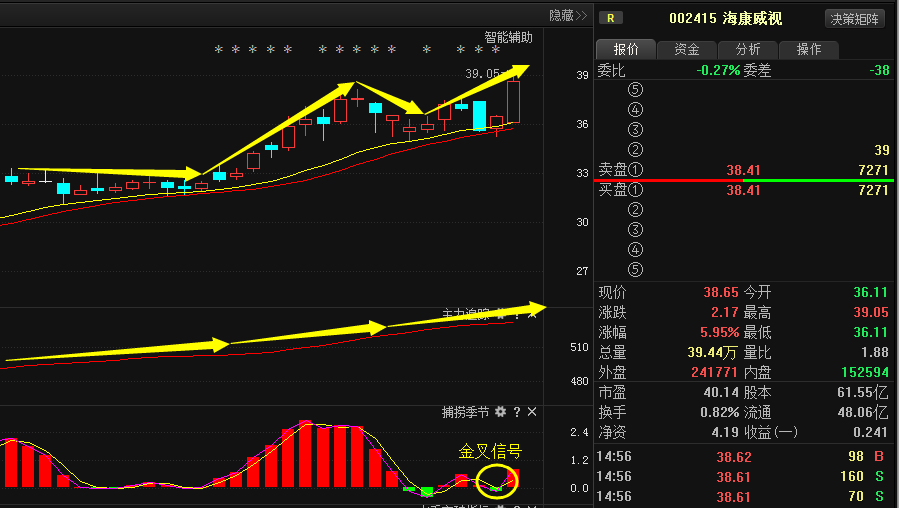Go to the 操作 tab
899x508 pixels.
(x=809, y=50)
